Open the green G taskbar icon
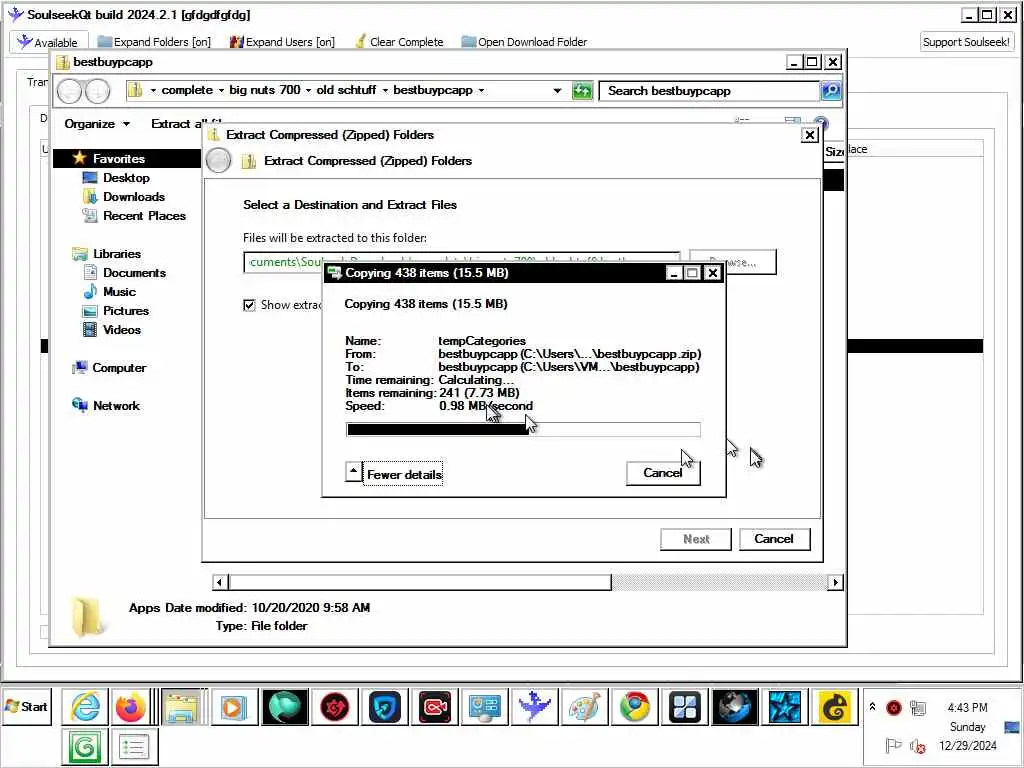The height and width of the screenshot is (768, 1024). pos(85,747)
